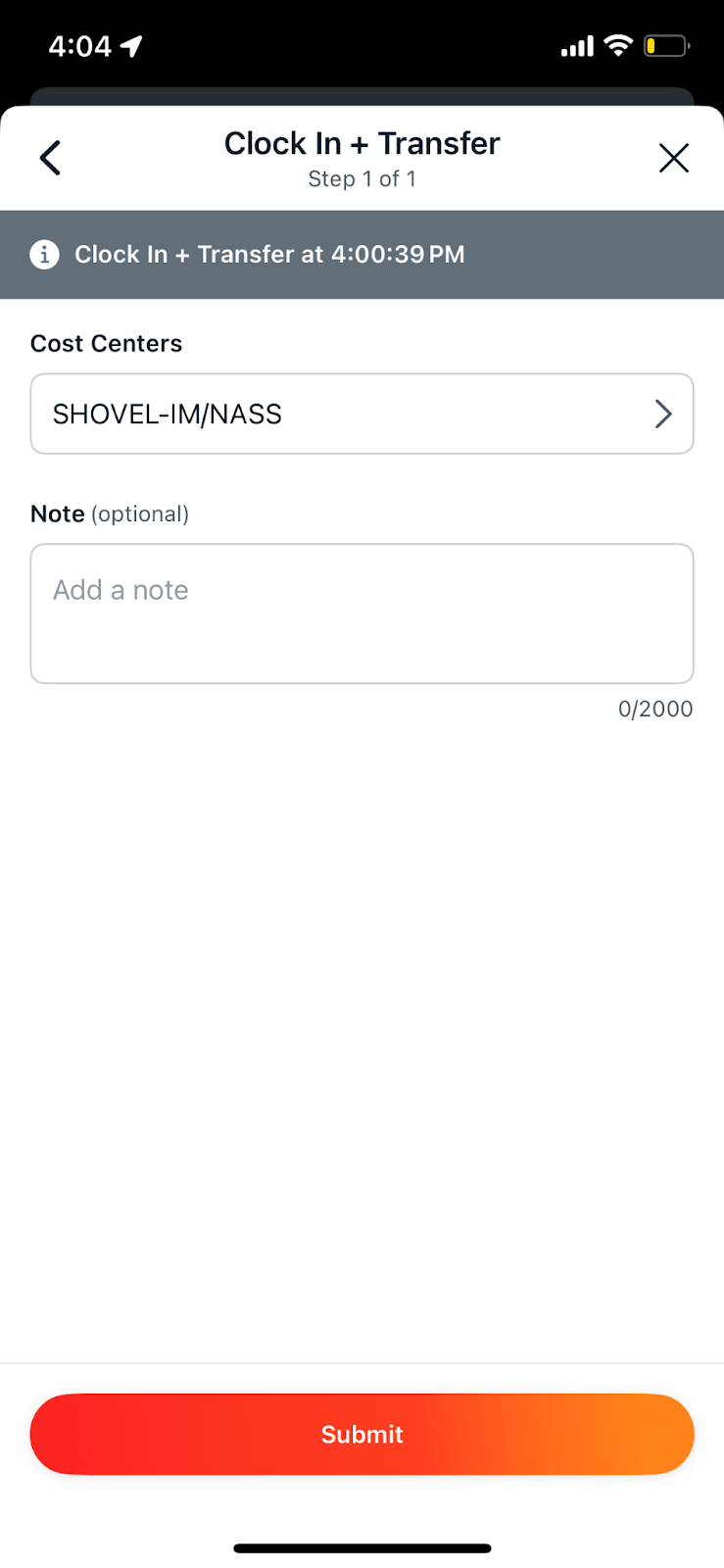
Task: Close the Clock In + Transfer sheet
Action: [x=673, y=158]
